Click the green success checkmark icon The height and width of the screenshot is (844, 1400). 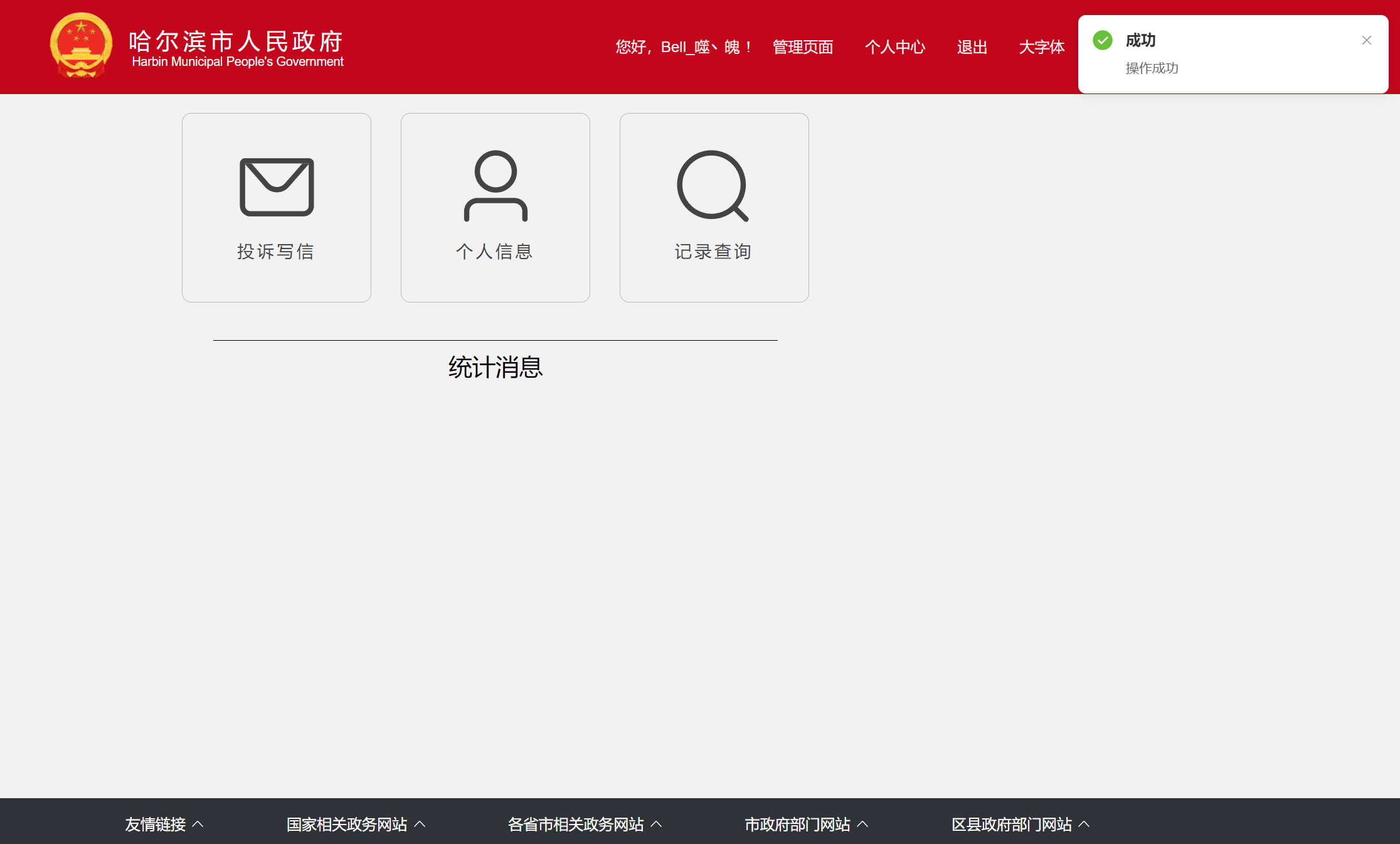[1102, 40]
